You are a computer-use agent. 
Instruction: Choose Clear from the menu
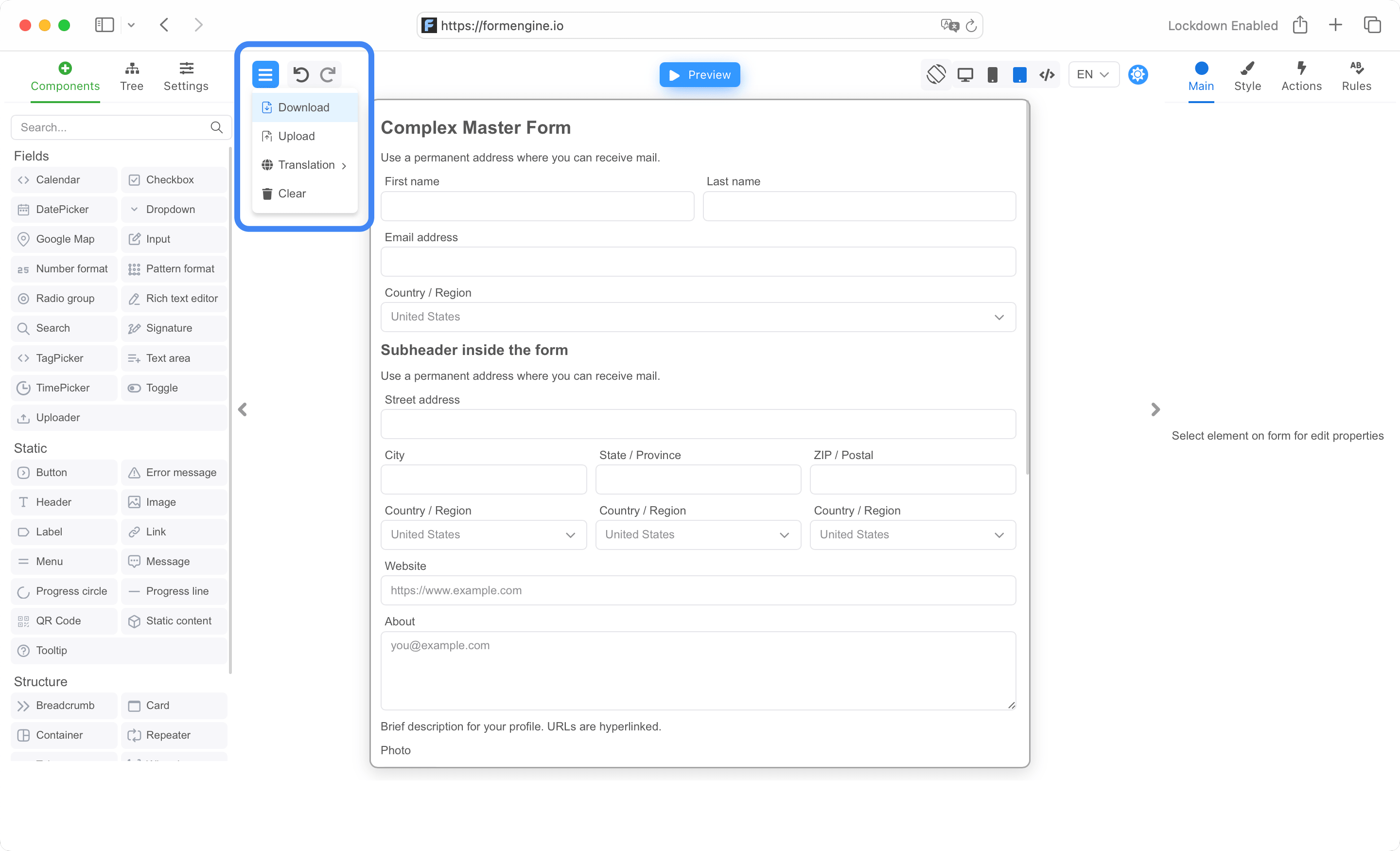304,193
